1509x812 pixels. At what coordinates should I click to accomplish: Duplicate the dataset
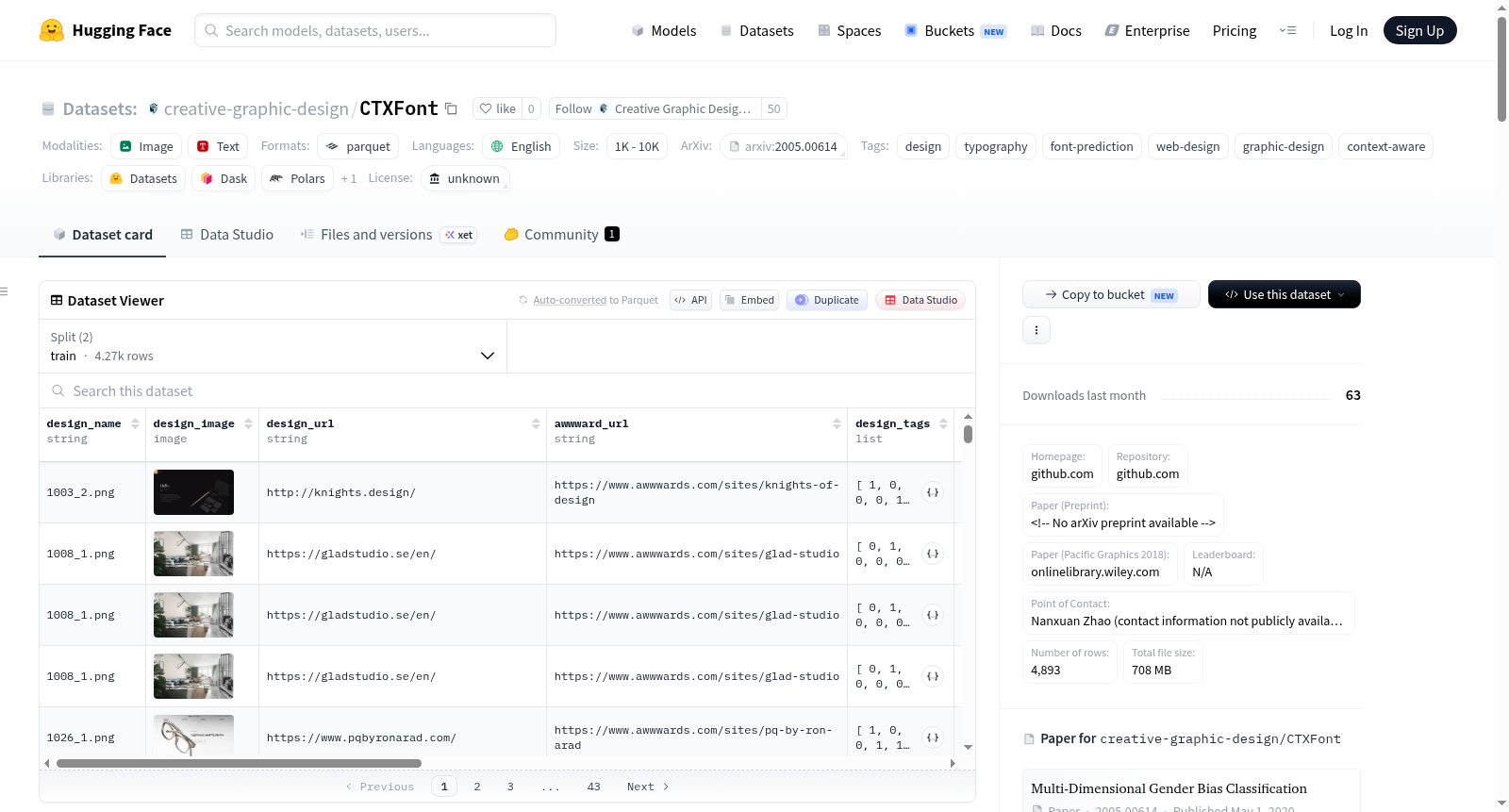[827, 300]
